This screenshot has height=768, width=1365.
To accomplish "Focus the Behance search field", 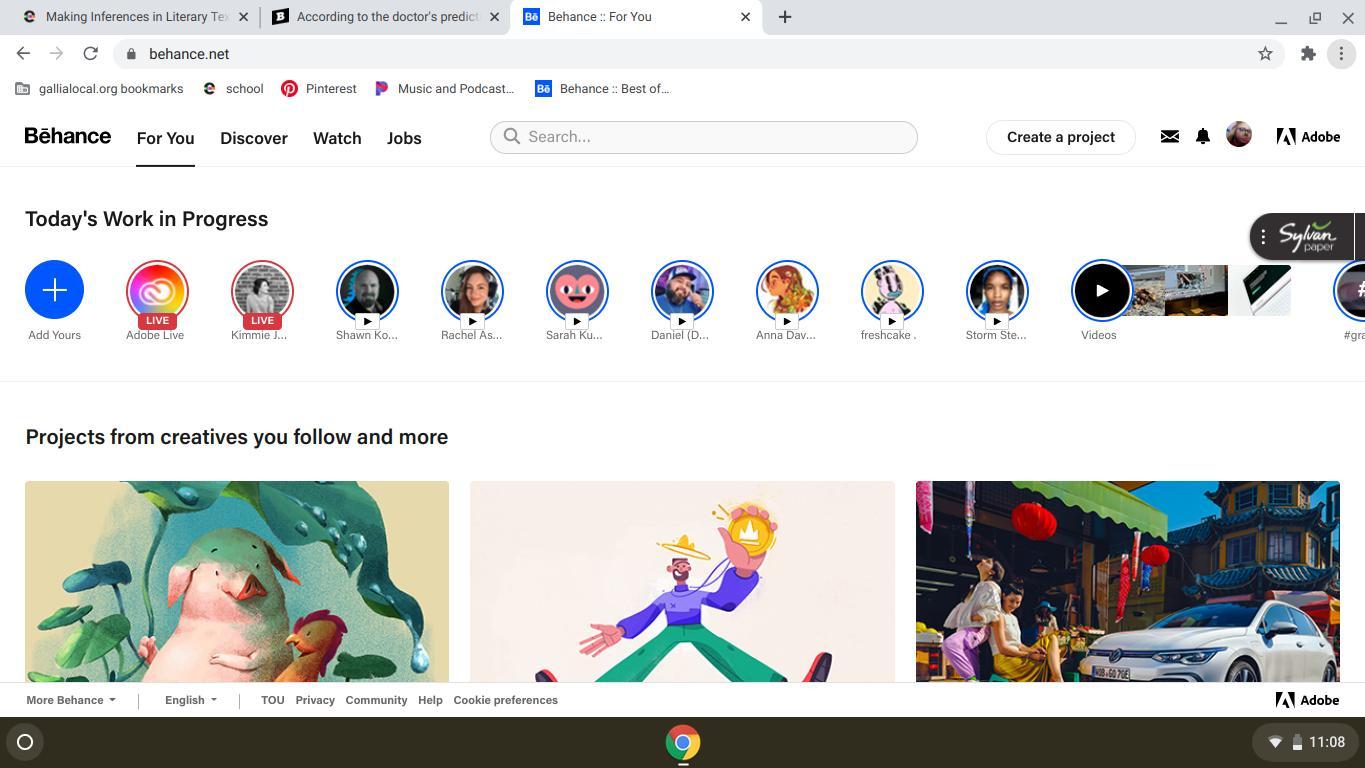I will coord(704,137).
